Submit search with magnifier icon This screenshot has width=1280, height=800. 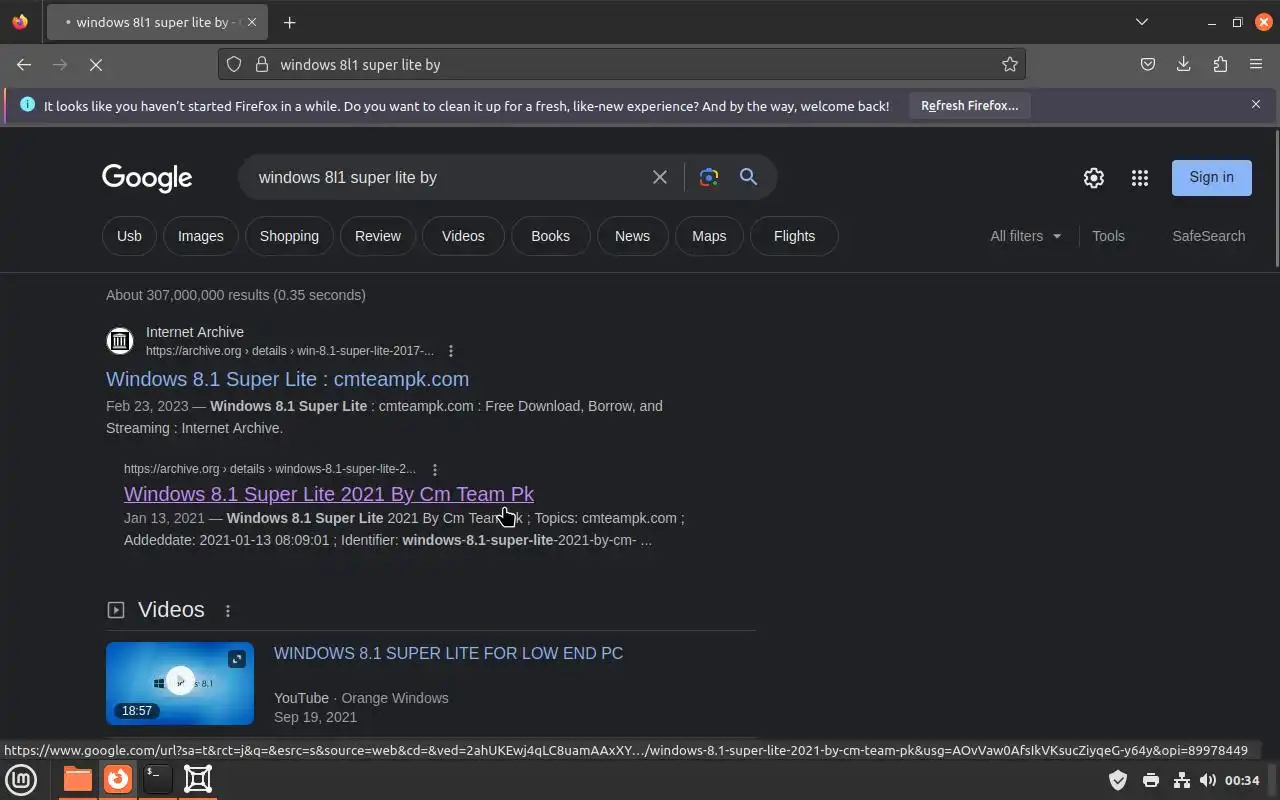(748, 177)
